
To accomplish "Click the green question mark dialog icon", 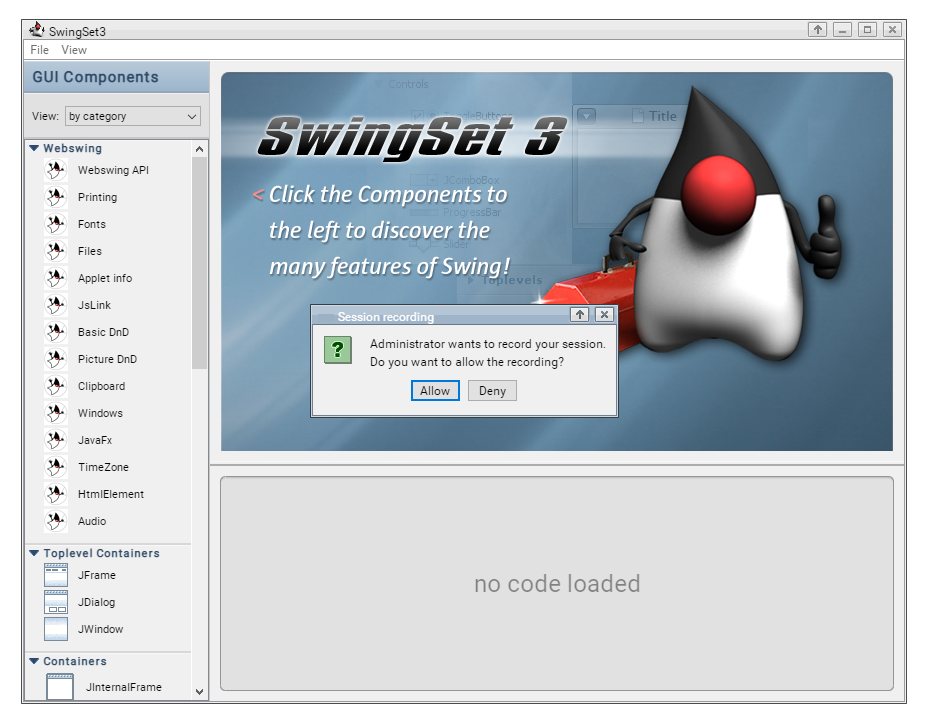I will click(338, 350).
